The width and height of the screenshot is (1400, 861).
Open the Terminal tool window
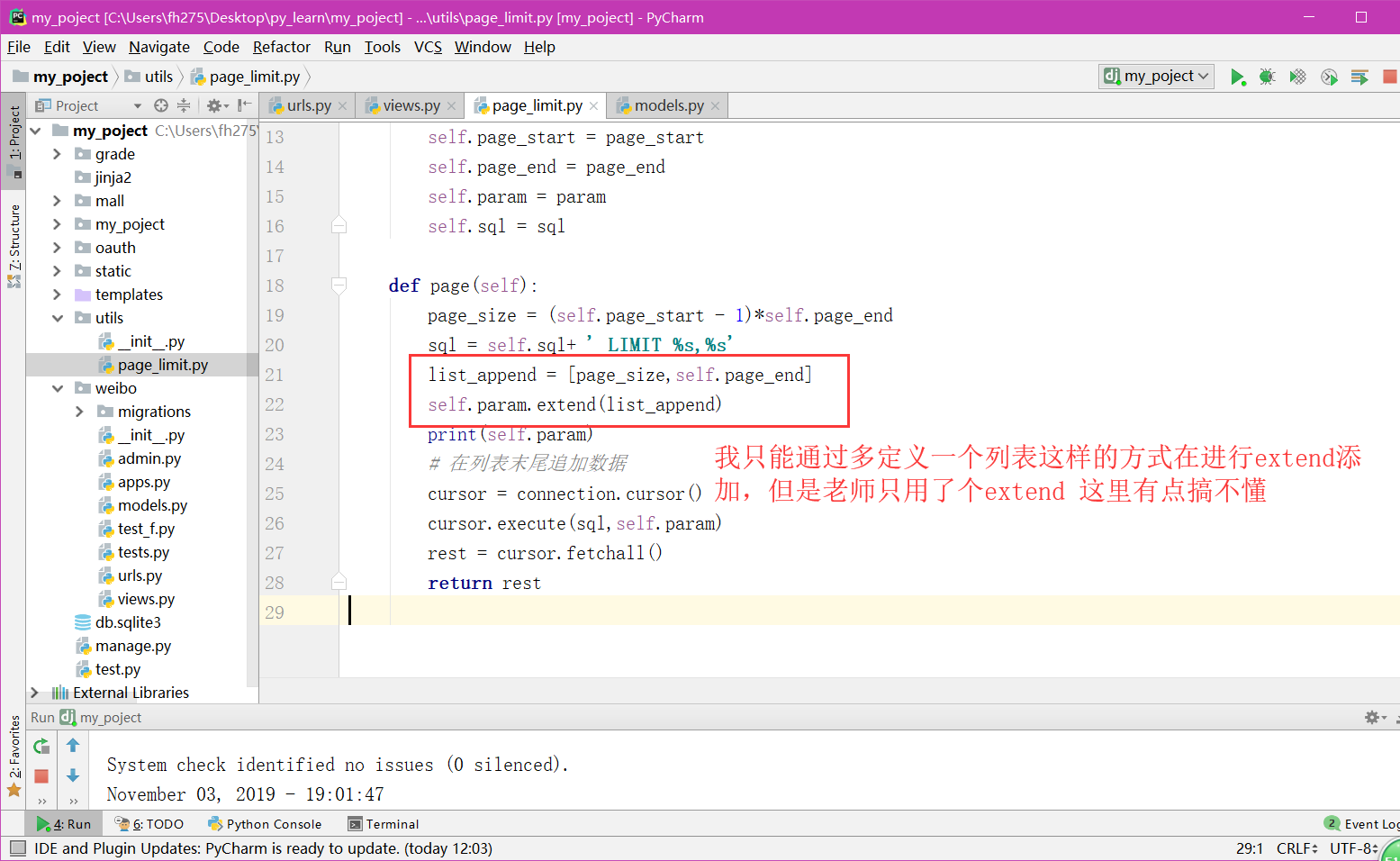click(x=384, y=824)
